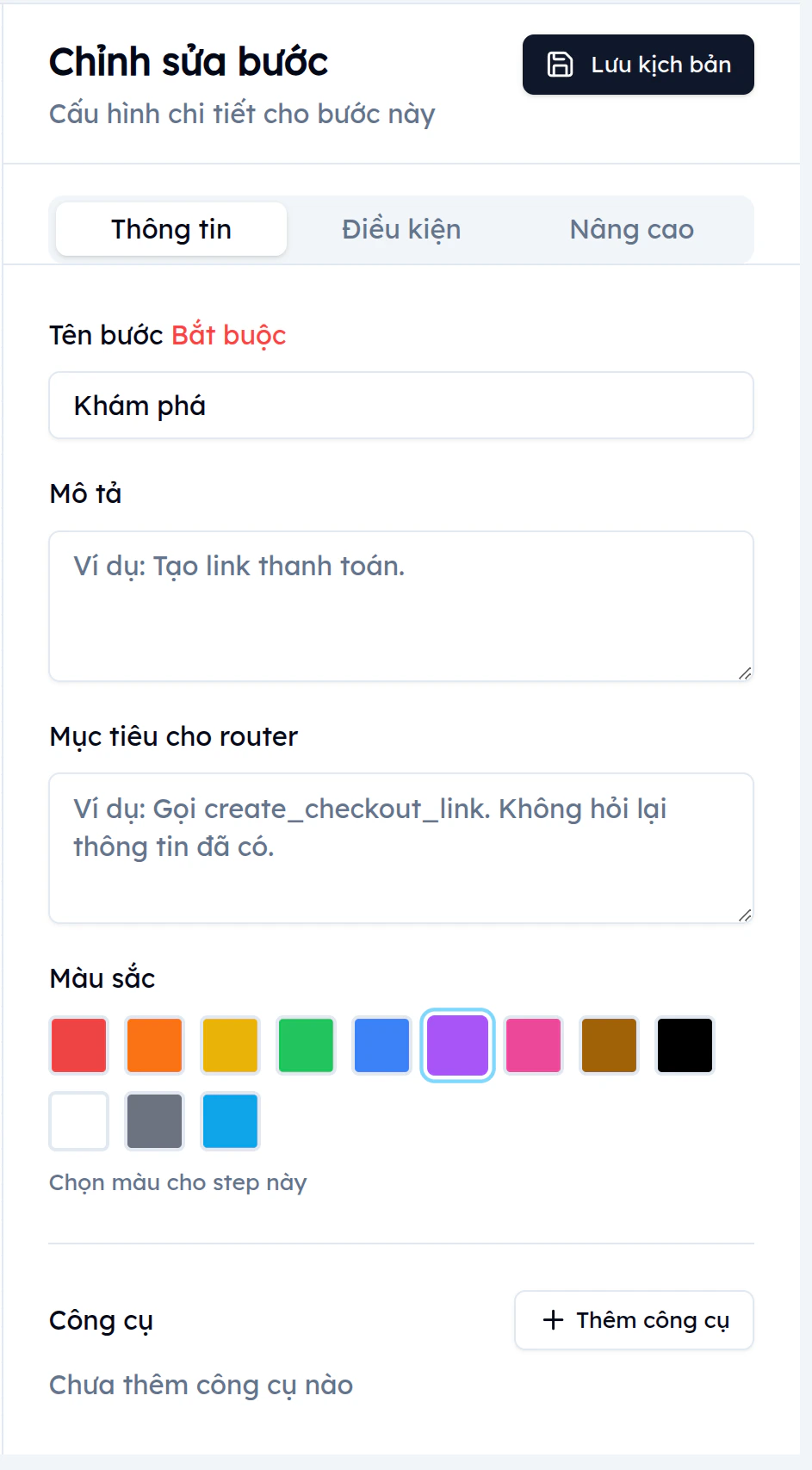Pick the yellow color swatch
This screenshot has width=812, height=1470.
(230, 1045)
